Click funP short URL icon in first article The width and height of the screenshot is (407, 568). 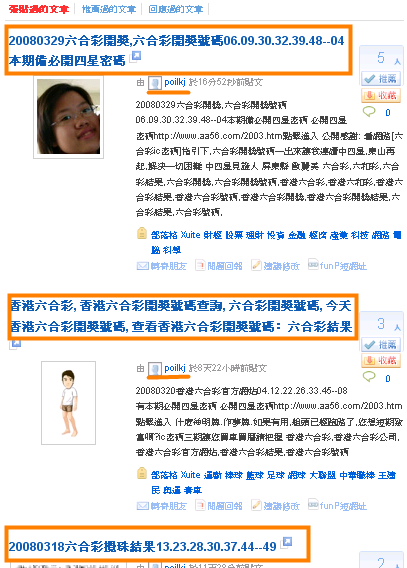[313, 264]
